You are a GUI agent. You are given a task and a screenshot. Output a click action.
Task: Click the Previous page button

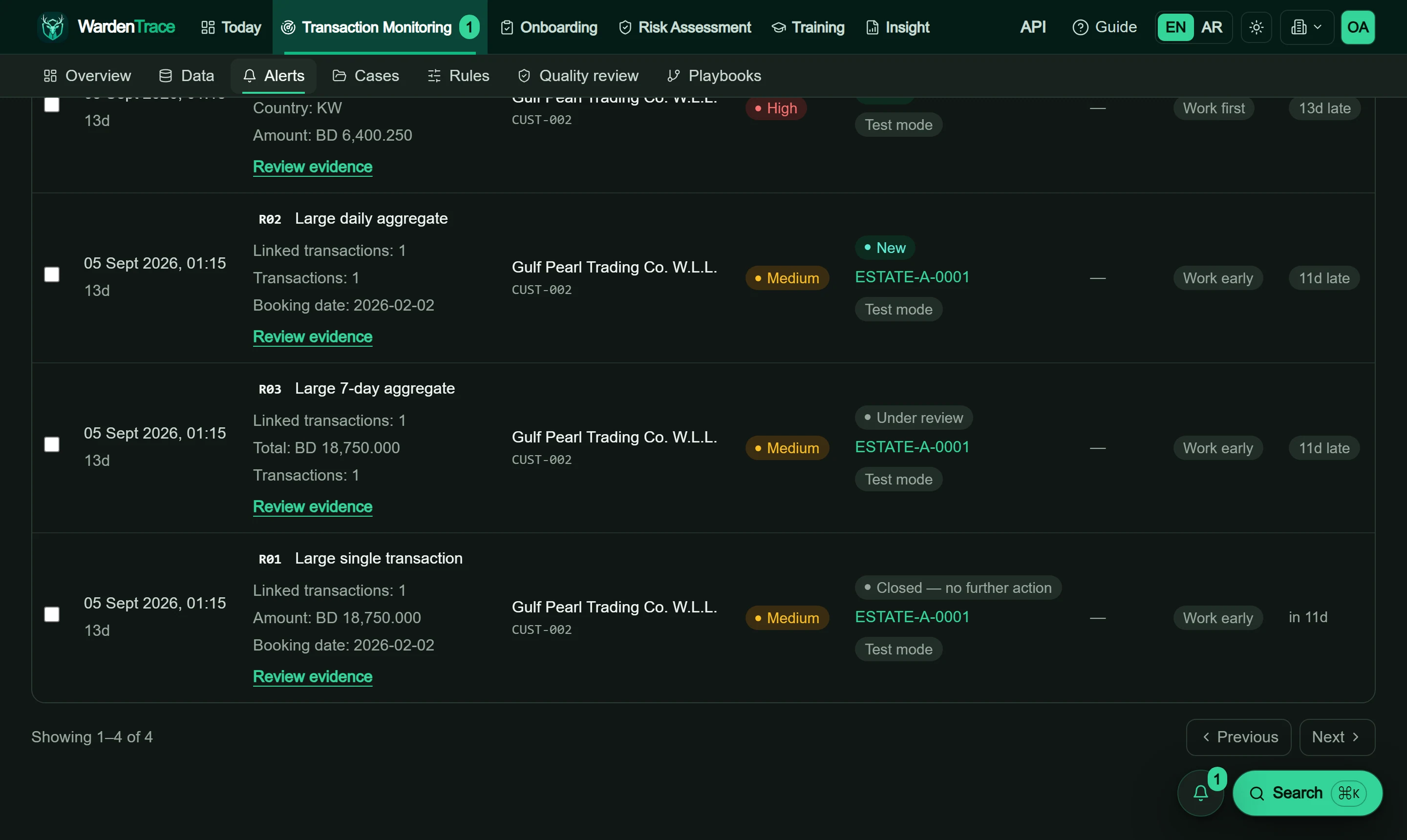coord(1238,737)
